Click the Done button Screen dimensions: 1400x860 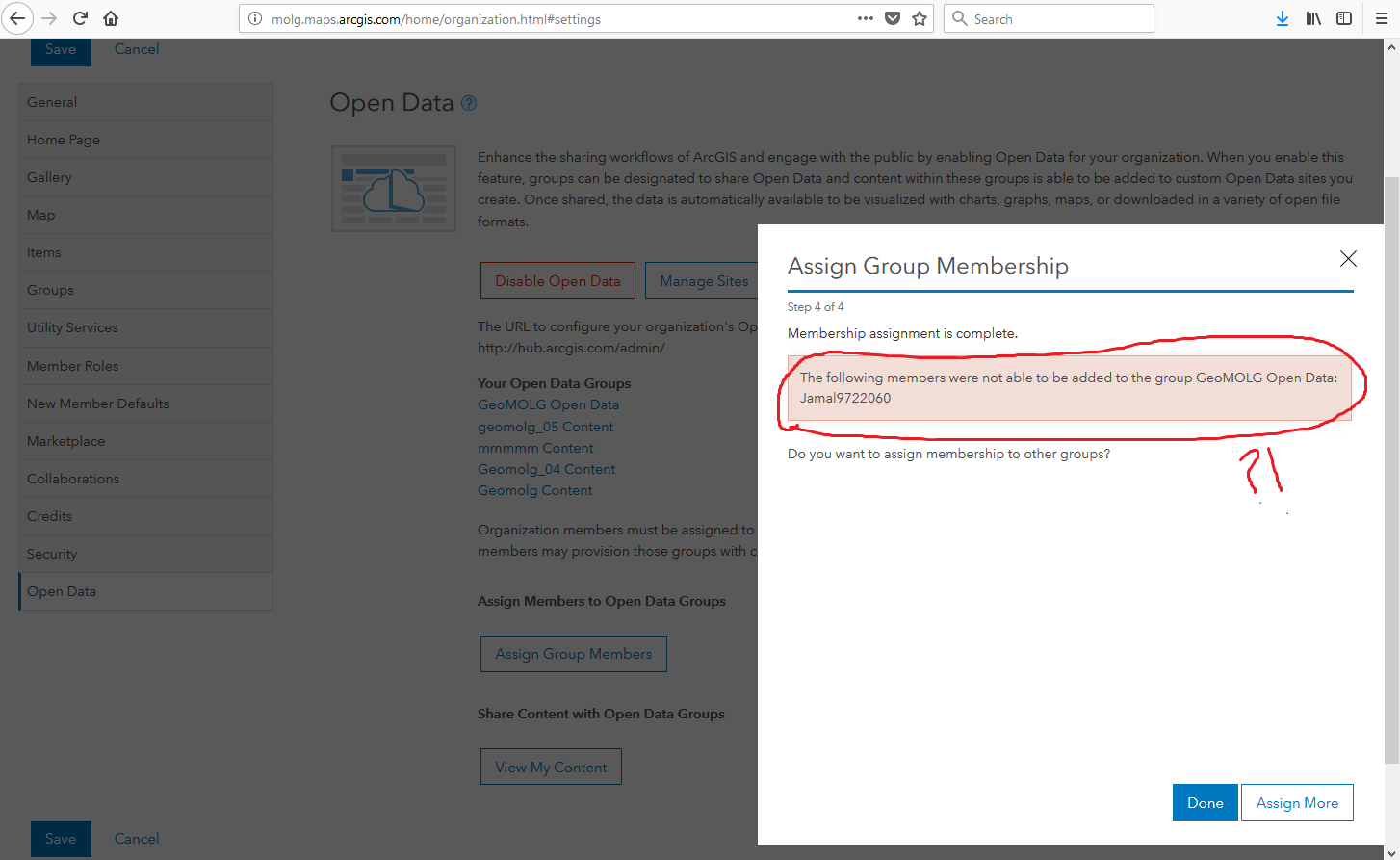click(x=1205, y=802)
